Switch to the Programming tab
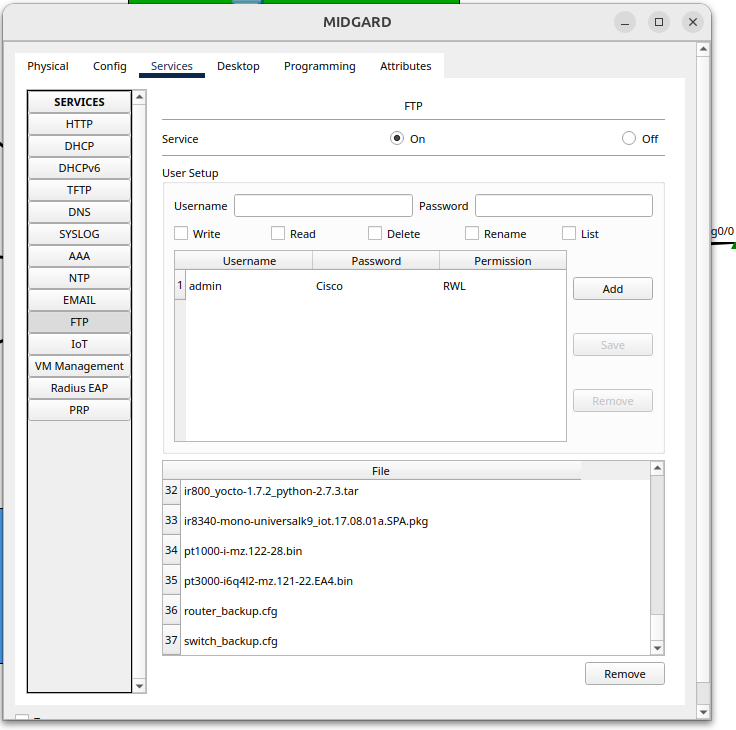This screenshot has width=736, height=730. tap(320, 66)
